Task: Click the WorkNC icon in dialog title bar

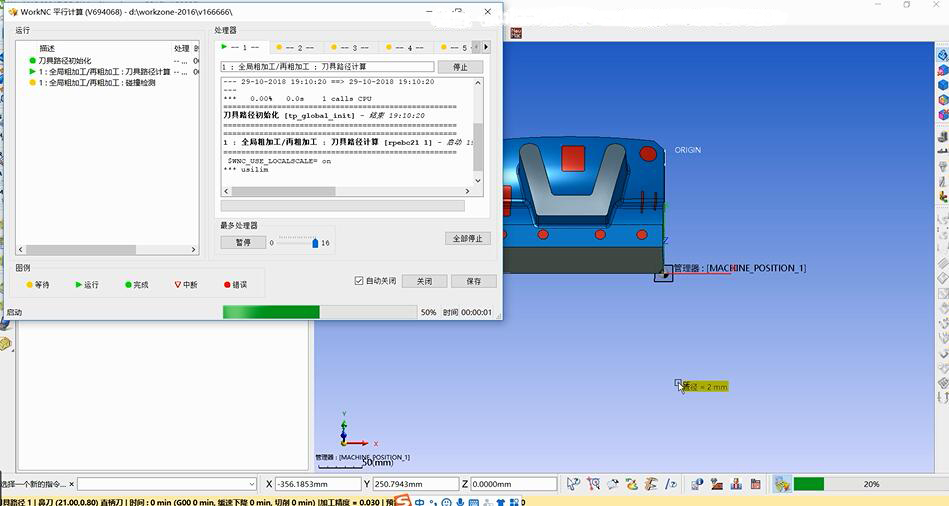Action: pyautogui.click(x=13, y=12)
